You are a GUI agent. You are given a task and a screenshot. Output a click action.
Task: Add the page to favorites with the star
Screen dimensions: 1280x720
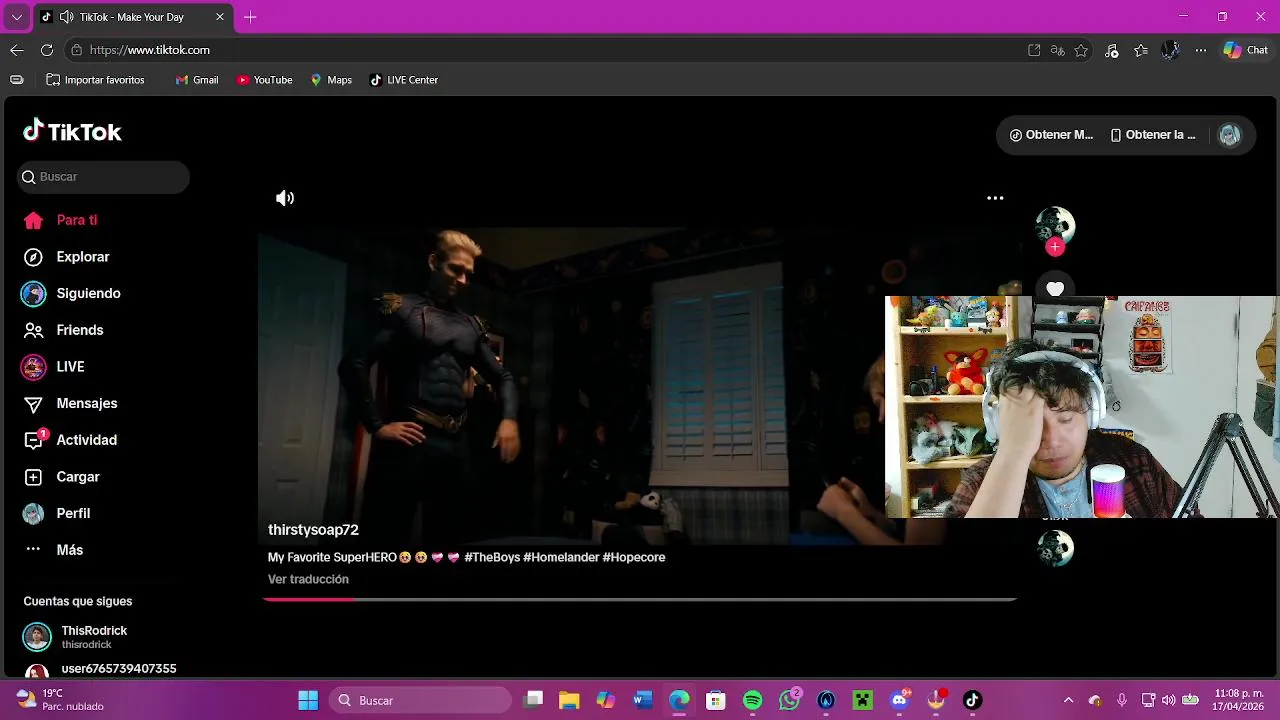(1081, 50)
